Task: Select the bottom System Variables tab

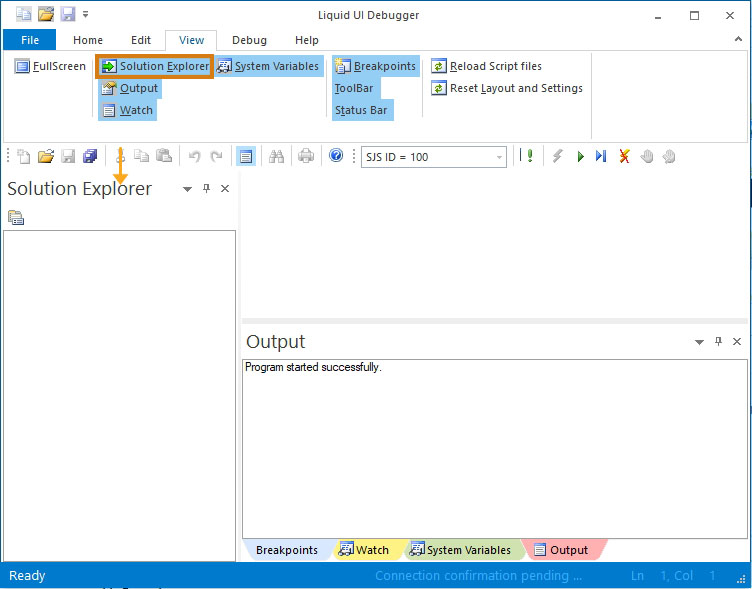Action: click(x=464, y=550)
